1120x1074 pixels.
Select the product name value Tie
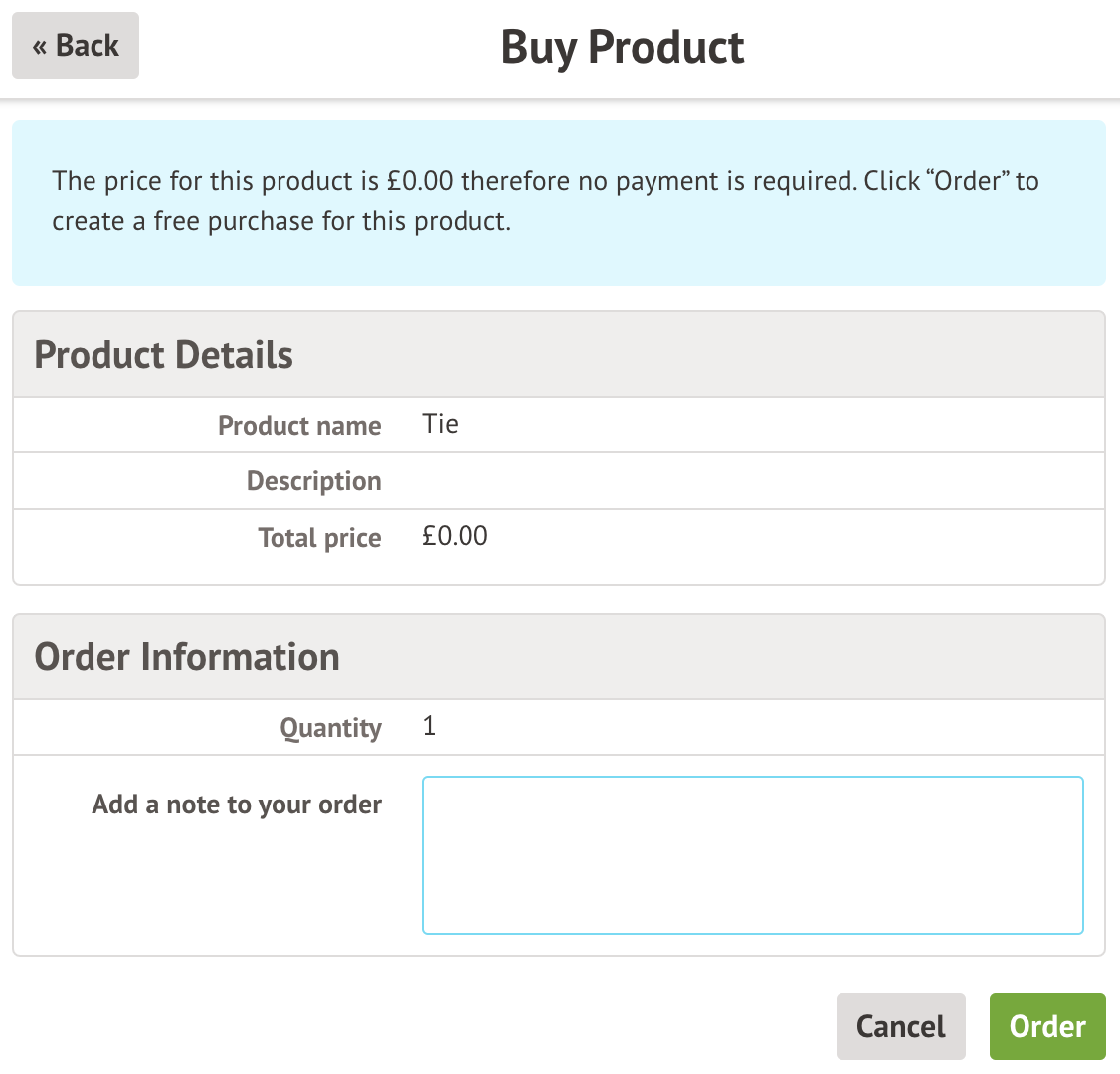tap(440, 425)
